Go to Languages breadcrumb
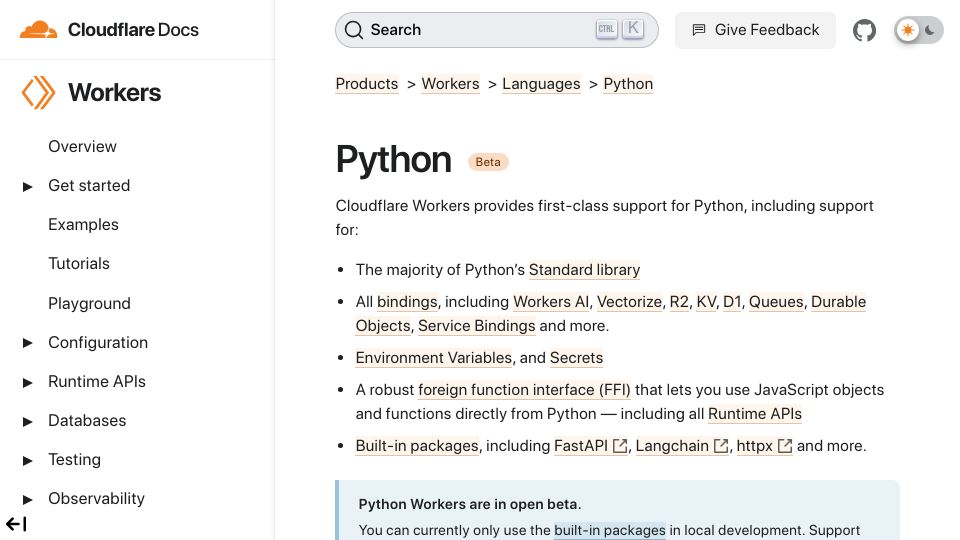This screenshot has width=960, height=540. [541, 84]
